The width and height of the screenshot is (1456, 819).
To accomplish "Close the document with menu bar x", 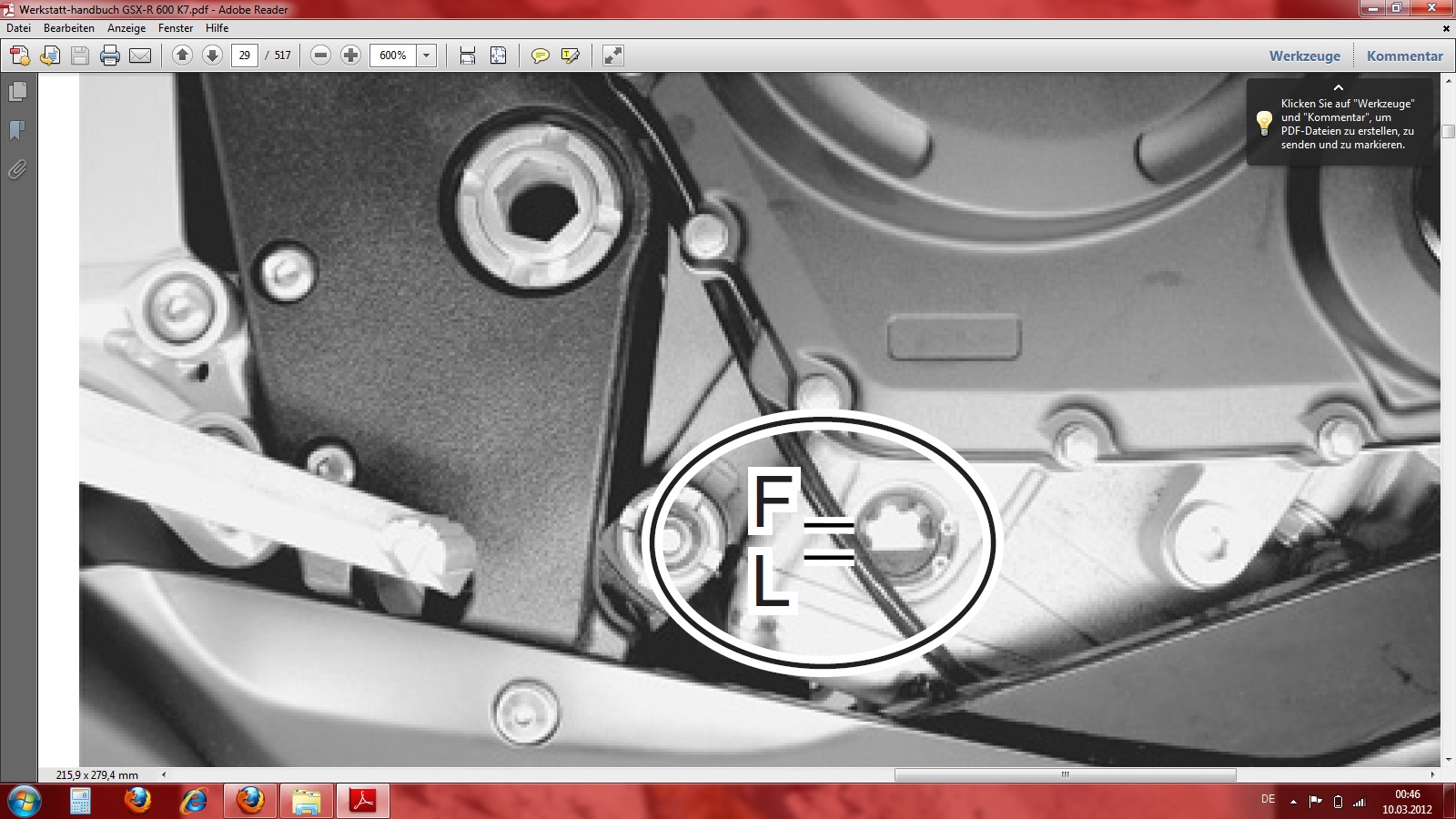I will (1446, 28).
